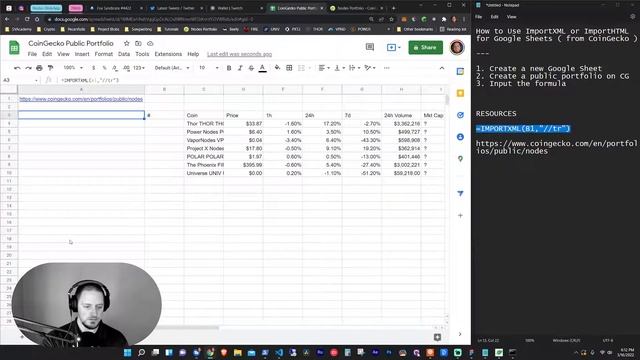Hide the side panel chevron
This screenshot has height=360, width=640.
coord(460,334)
